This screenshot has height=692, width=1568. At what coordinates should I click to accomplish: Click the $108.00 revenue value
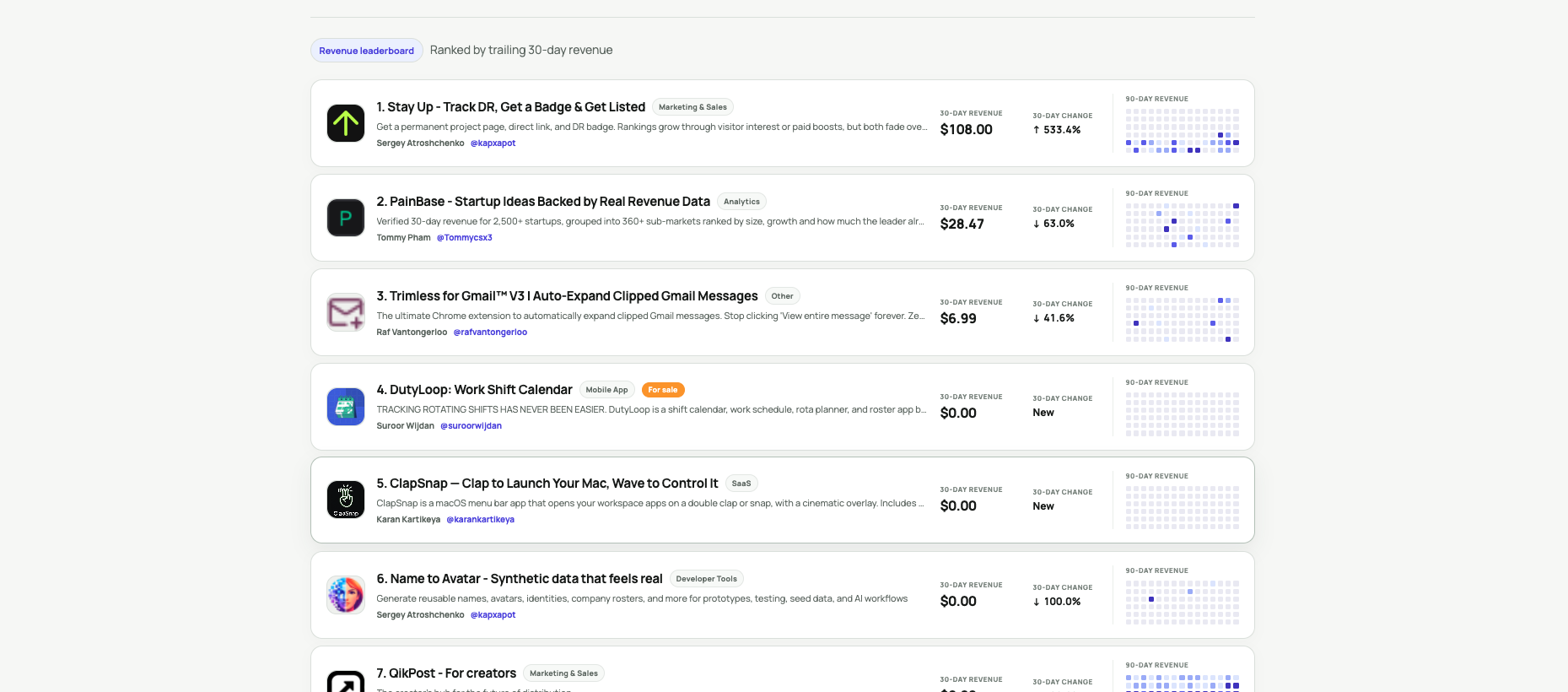point(967,130)
